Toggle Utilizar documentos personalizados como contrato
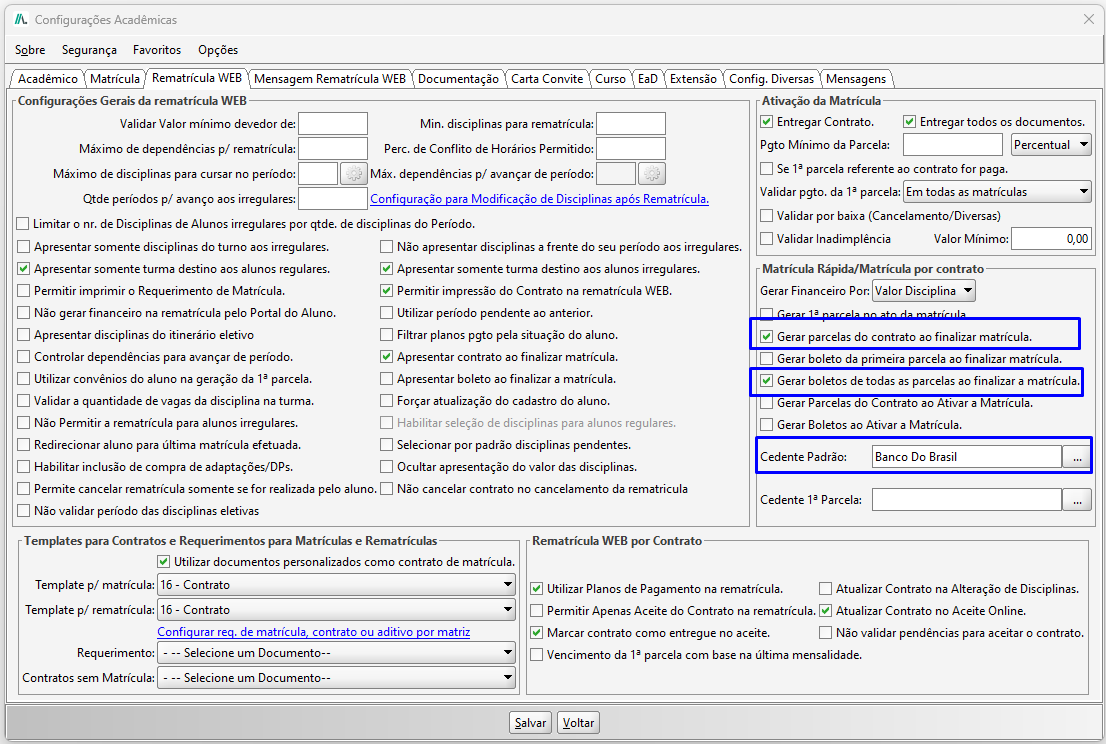1106x744 pixels. (164, 562)
